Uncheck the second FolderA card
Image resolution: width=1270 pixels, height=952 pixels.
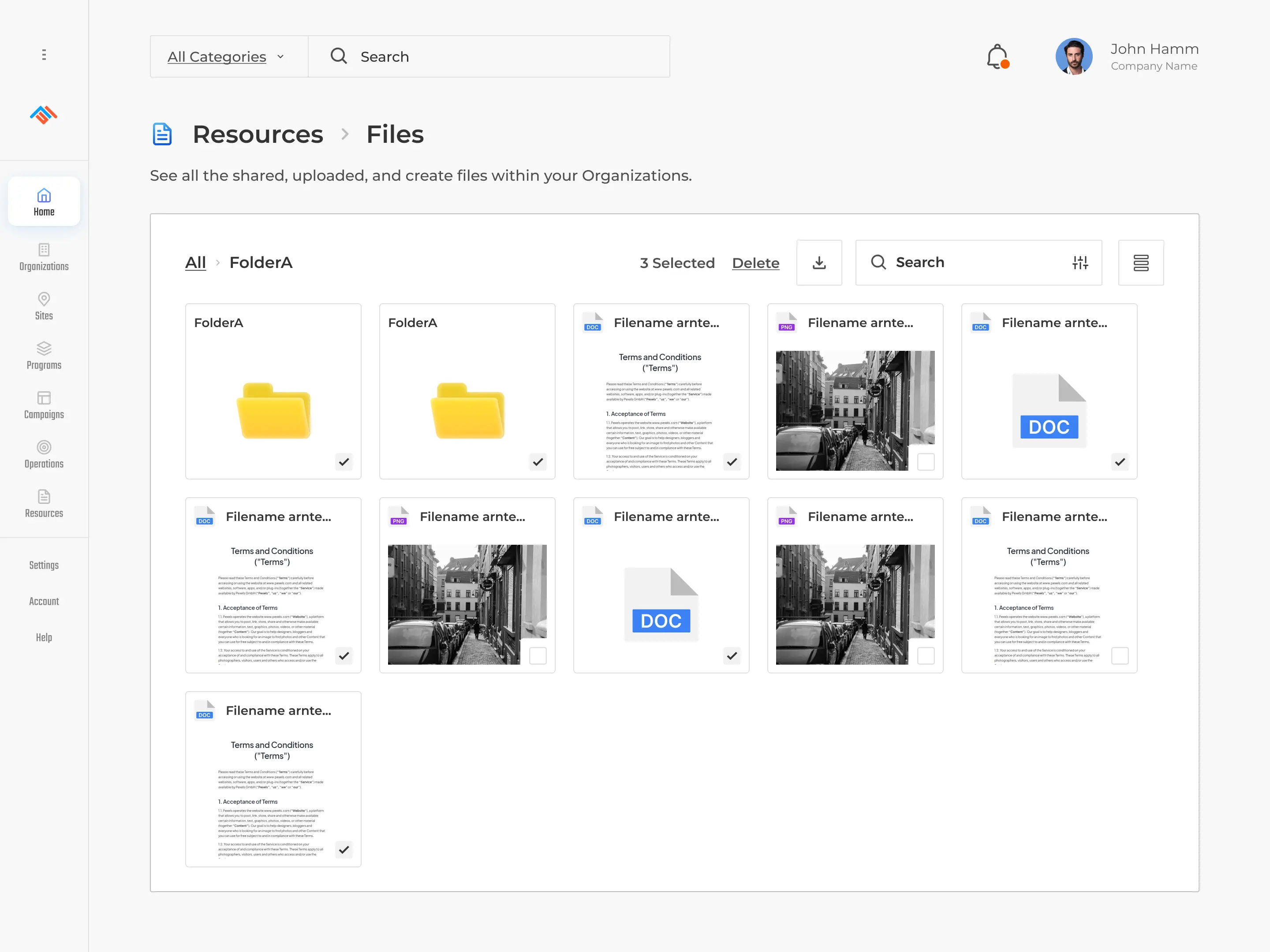tap(538, 462)
